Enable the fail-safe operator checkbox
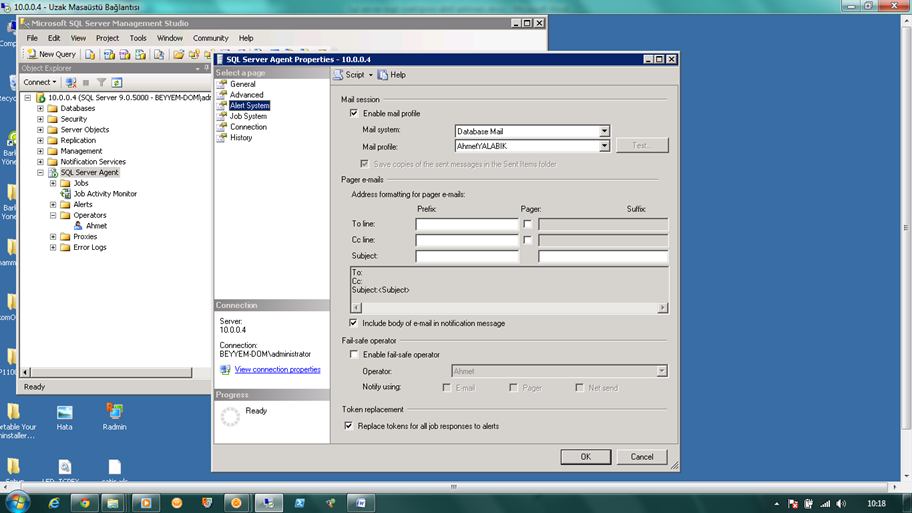912x513 pixels. [354, 355]
